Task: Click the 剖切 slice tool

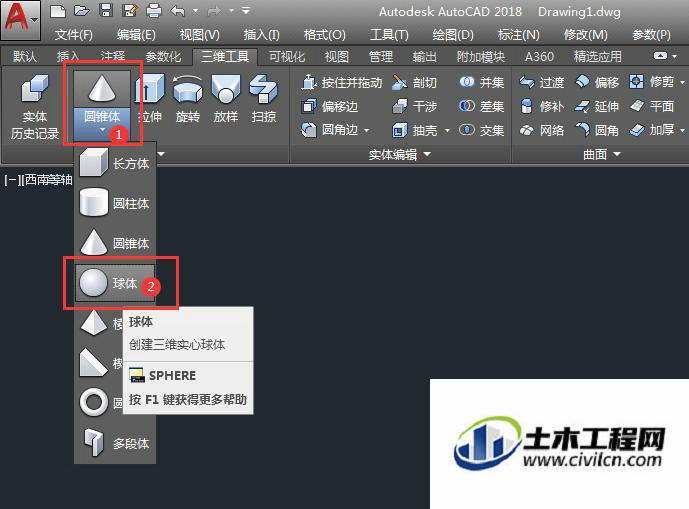Action: tap(414, 83)
